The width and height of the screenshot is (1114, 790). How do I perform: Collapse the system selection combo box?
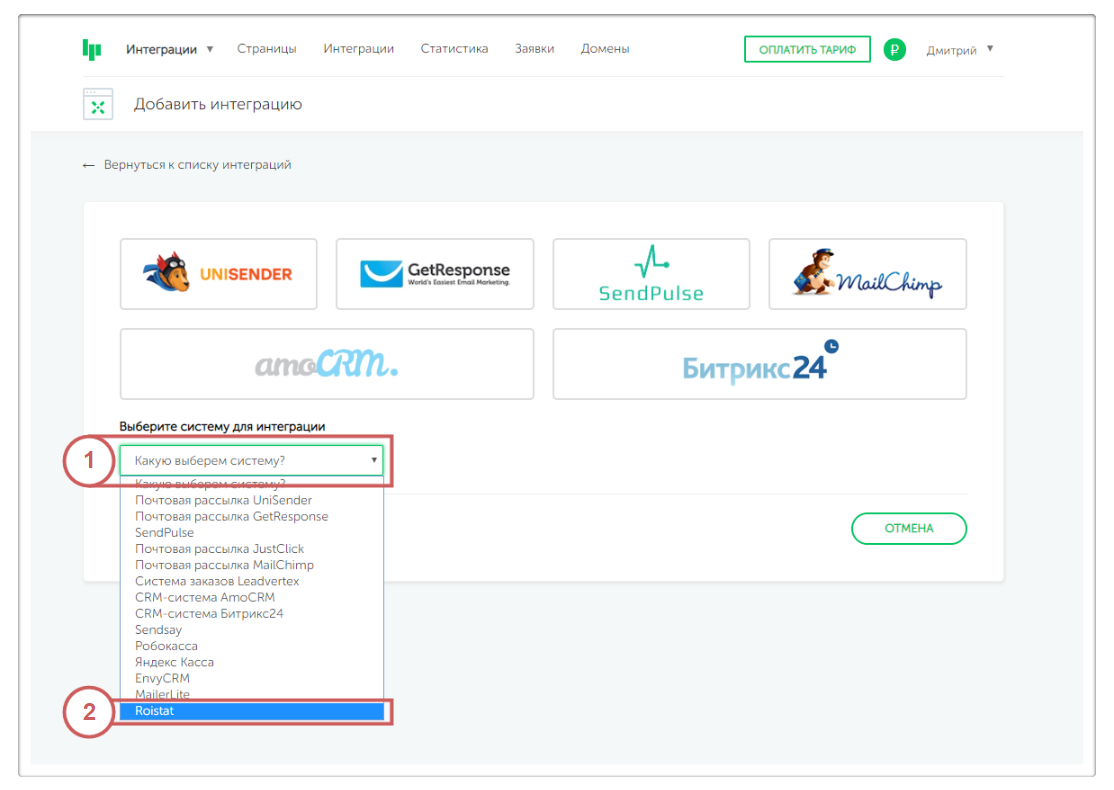(251, 460)
